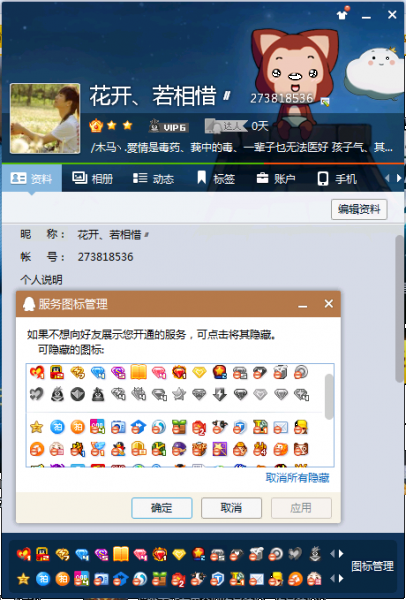Click the red heart icon in the dialog list
This screenshot has height=600, width=406.
point(37,372)
